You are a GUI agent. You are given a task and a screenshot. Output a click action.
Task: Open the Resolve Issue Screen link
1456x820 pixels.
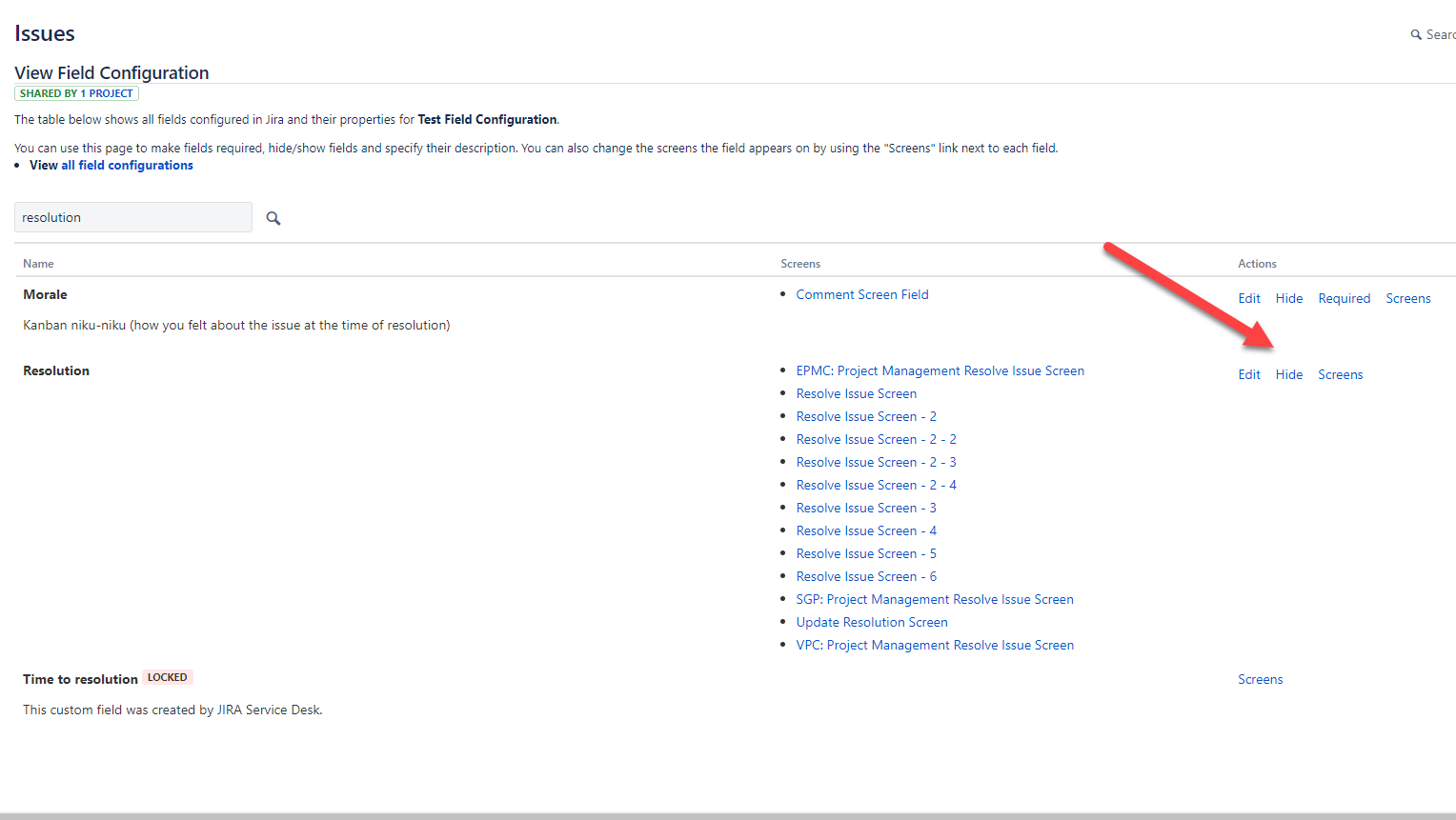856,392
